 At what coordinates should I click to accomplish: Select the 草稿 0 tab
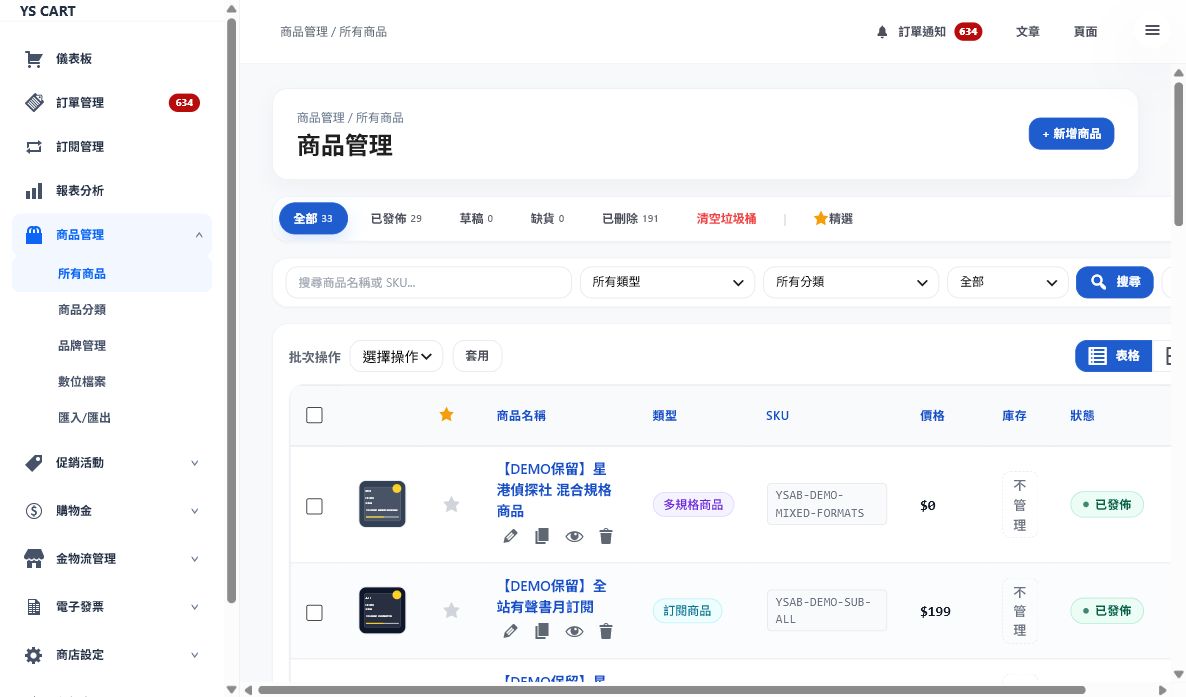click(477, 219)
